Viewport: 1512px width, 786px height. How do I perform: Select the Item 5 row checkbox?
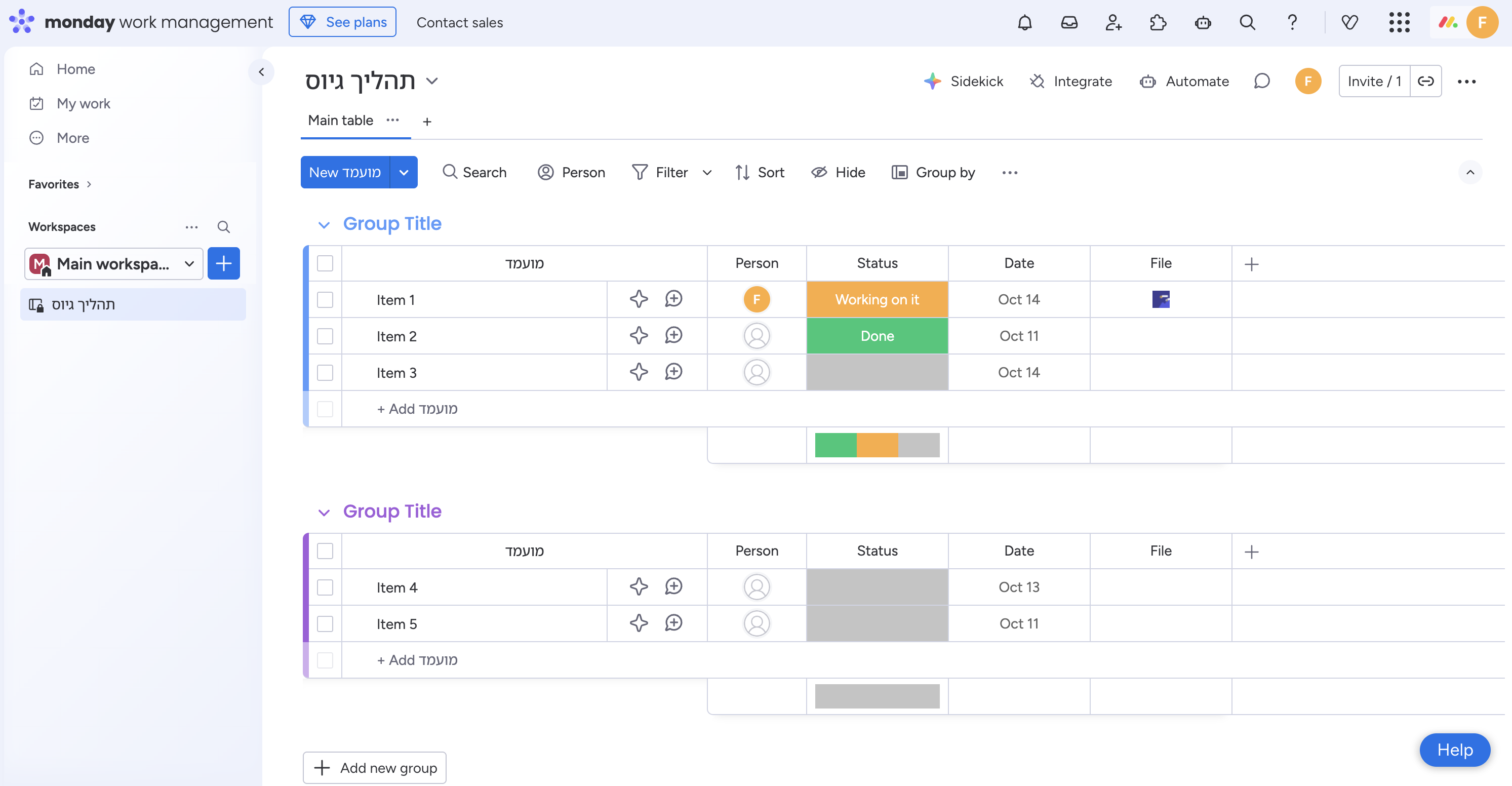[x=325, y=623]
